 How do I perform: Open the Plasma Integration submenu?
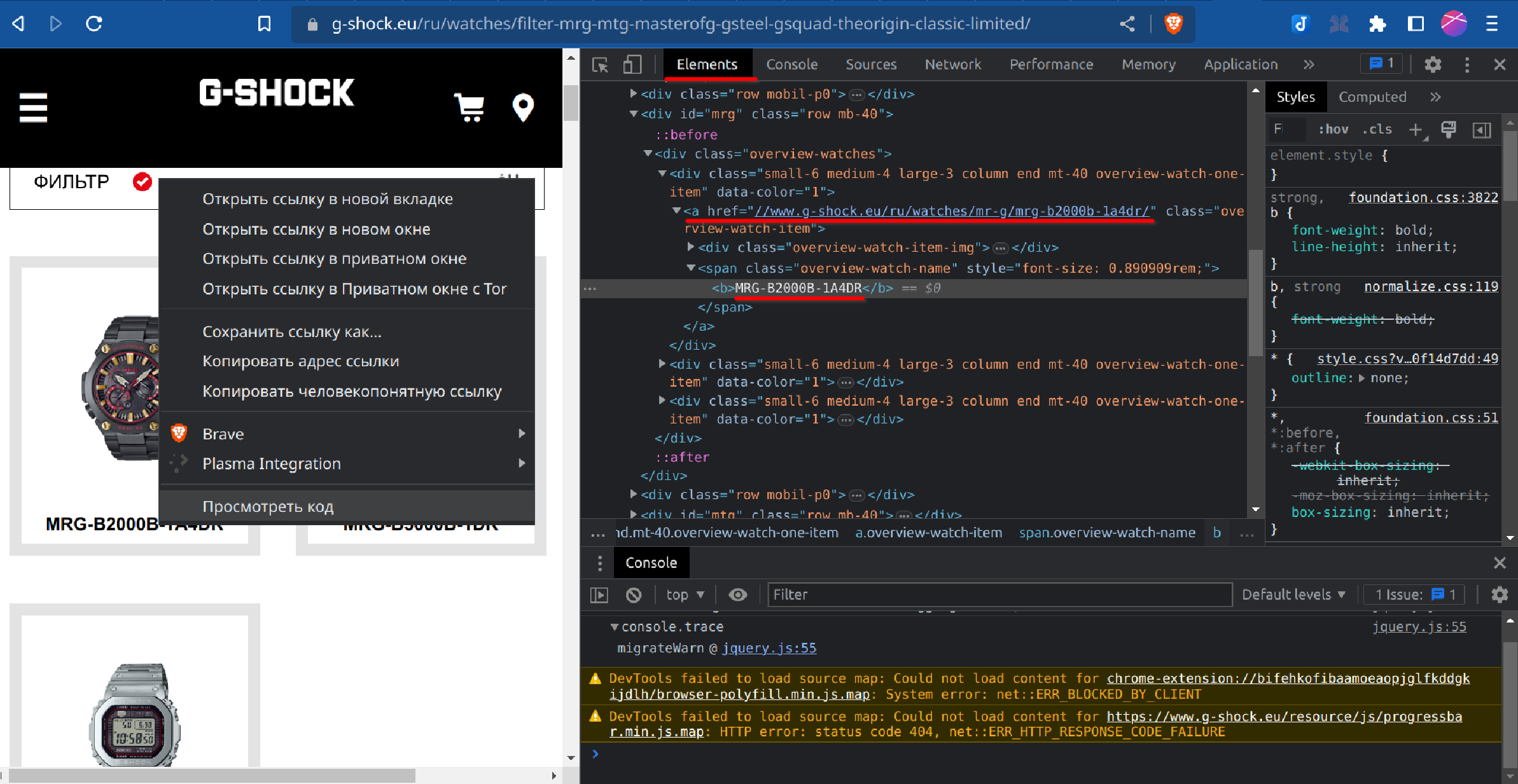pos(347,464)
